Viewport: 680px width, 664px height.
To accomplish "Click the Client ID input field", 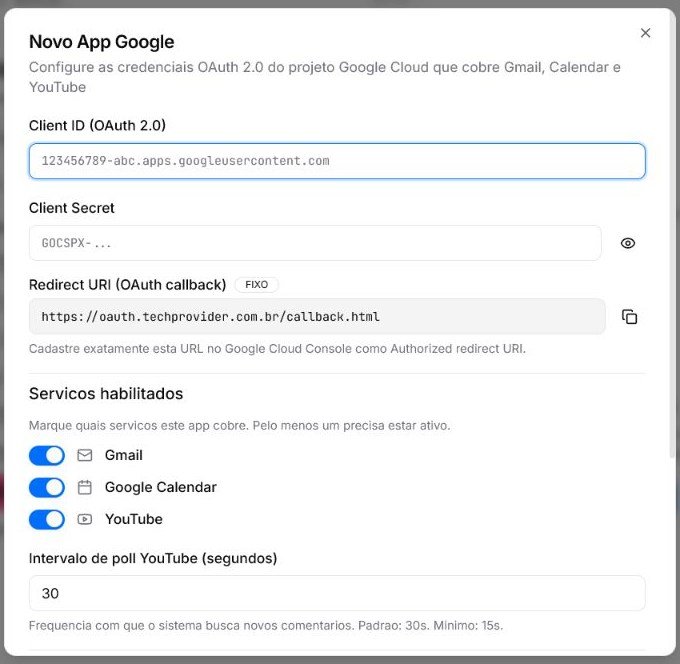I will pyautogui.click(x=337, y=161).
